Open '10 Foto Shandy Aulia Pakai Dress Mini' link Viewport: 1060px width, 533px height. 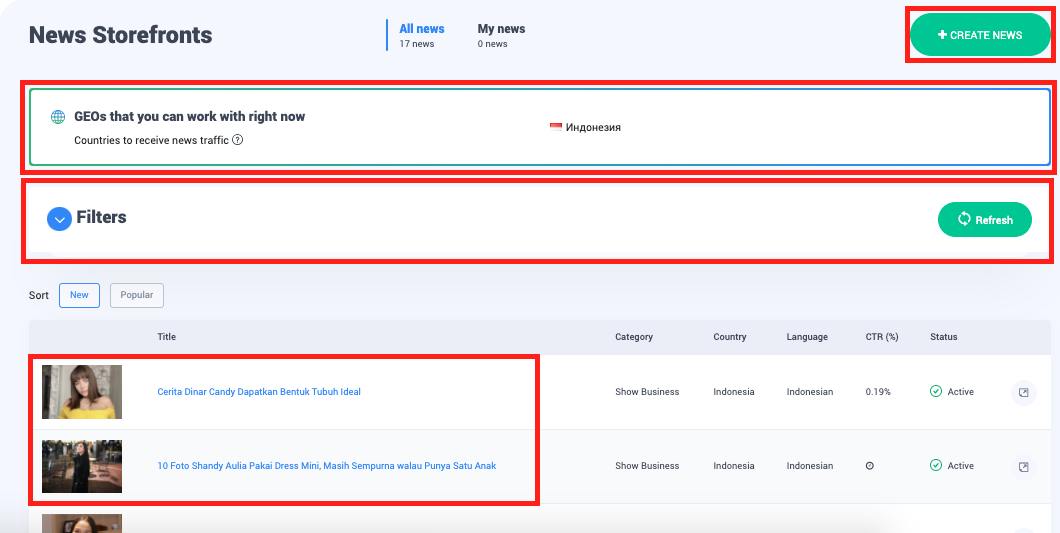(326, 466)
